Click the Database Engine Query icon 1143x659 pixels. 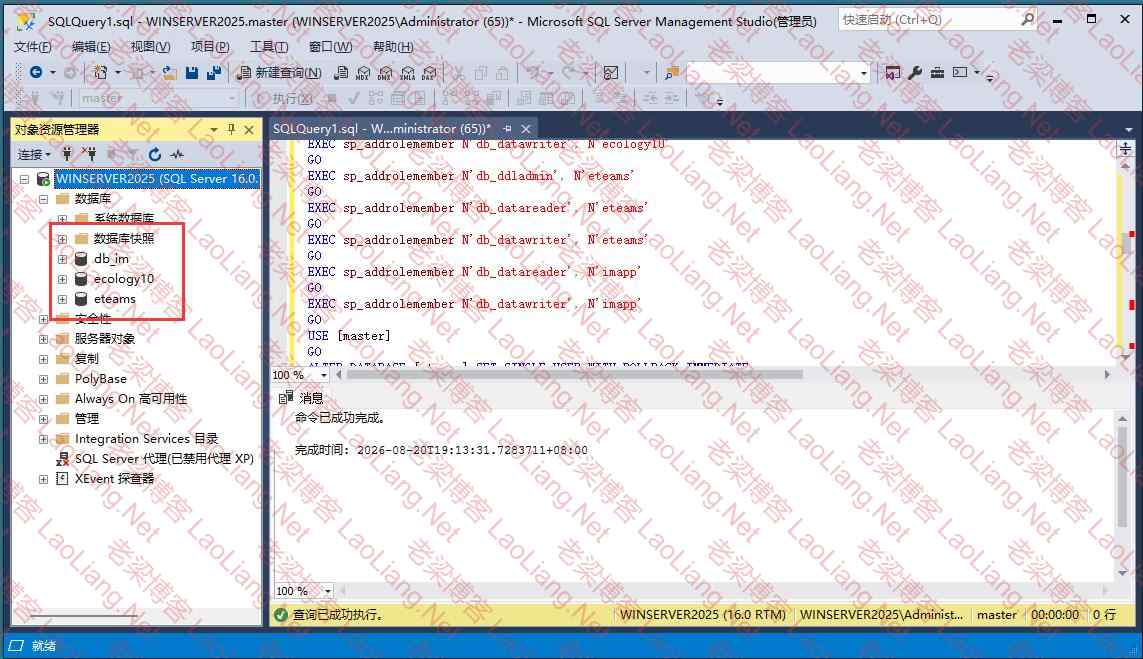coord(340,72)
